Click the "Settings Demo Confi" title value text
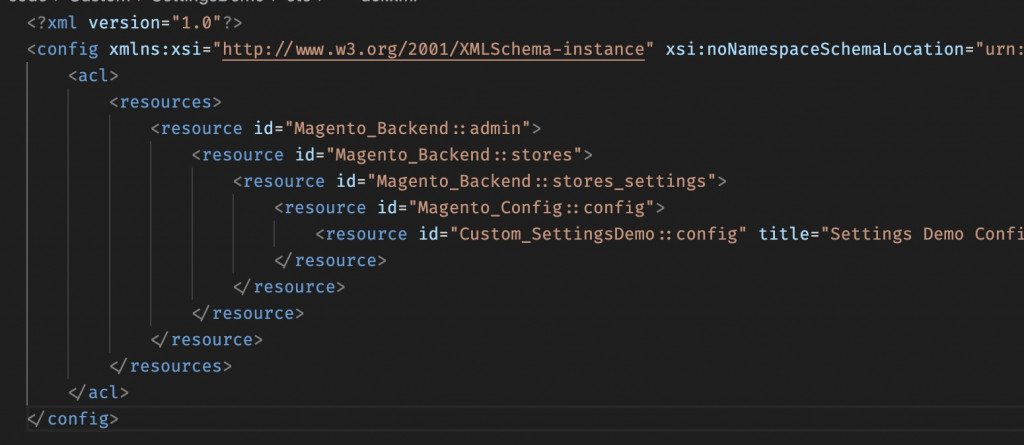The width and height of the screenshot is (1024, 445). click(x=920, y=234)
